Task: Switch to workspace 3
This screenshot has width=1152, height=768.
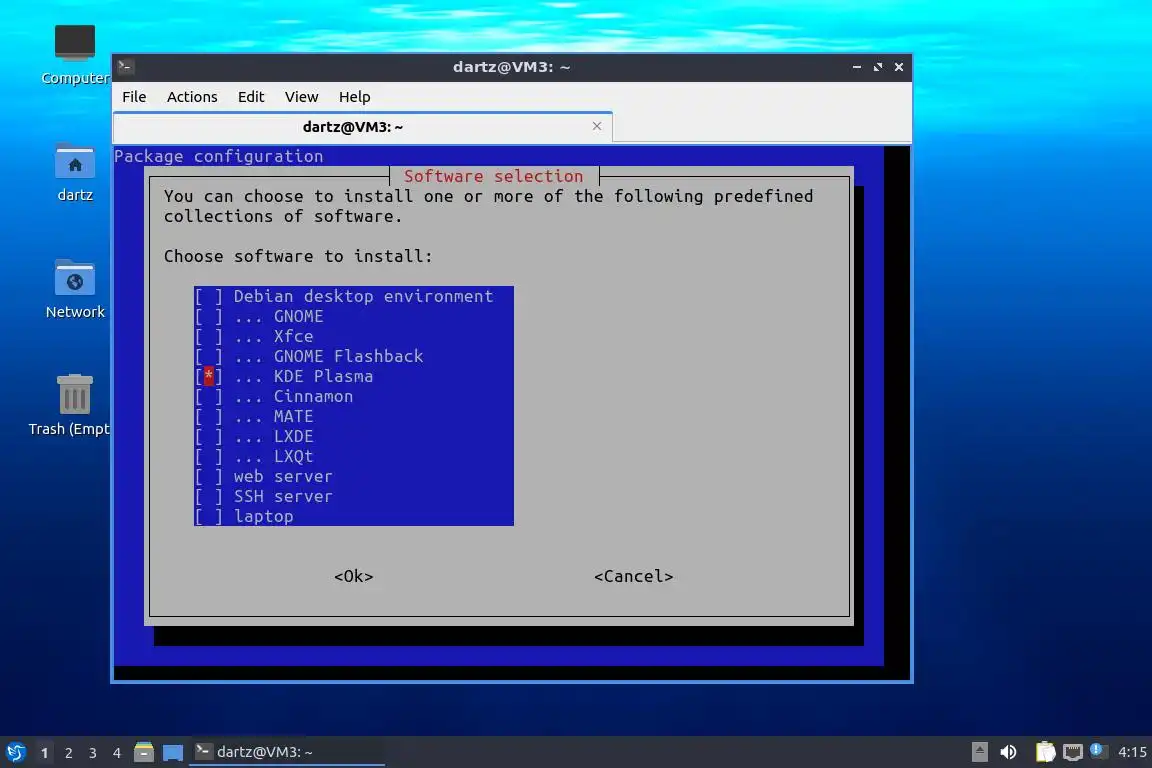Action: (93, 753)
